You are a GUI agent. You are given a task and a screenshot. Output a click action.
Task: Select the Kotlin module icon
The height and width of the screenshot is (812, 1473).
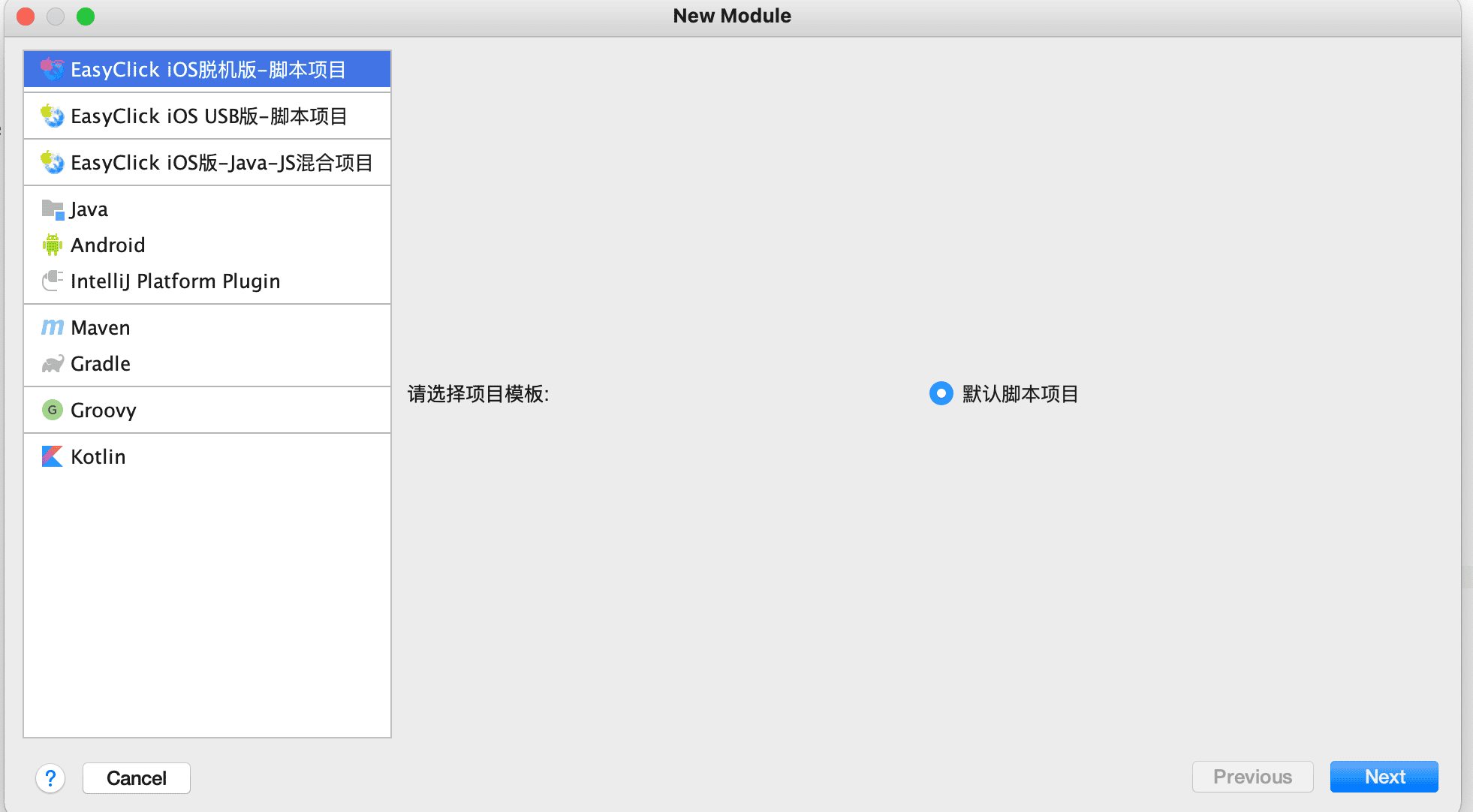click(x=50, y=456)
